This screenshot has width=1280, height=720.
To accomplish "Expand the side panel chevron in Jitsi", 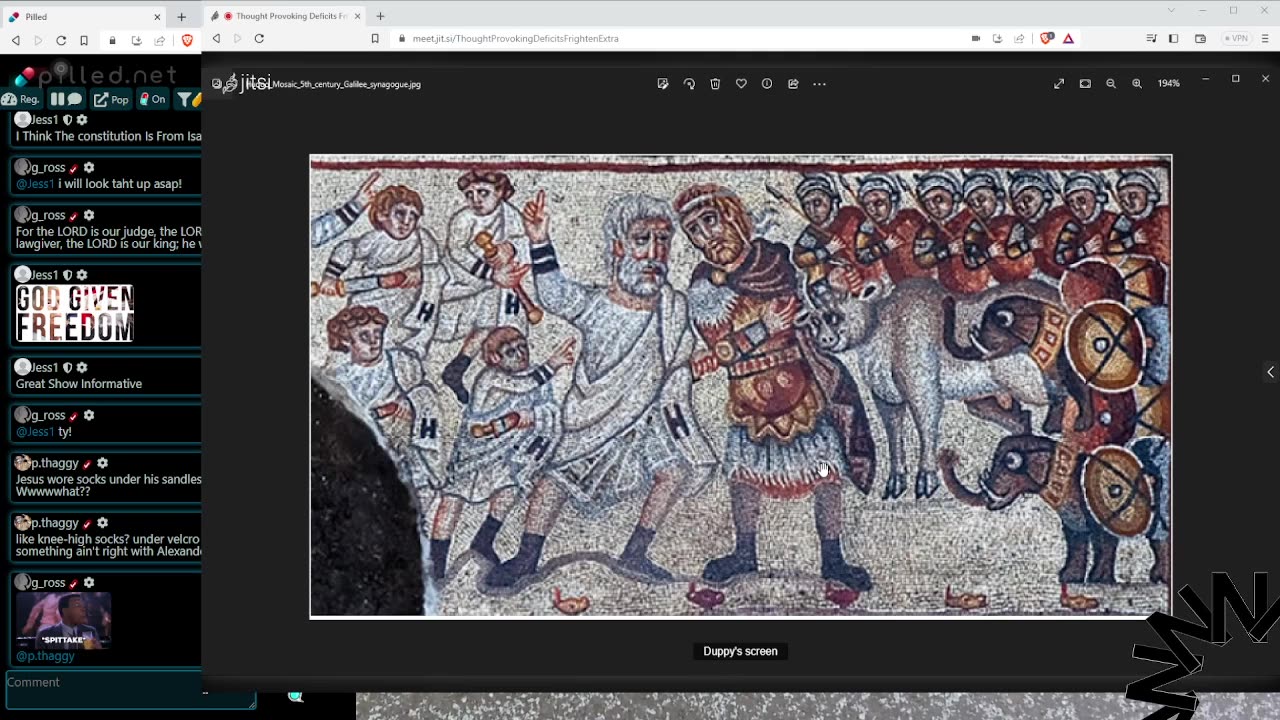I will tap(1270, 372).
